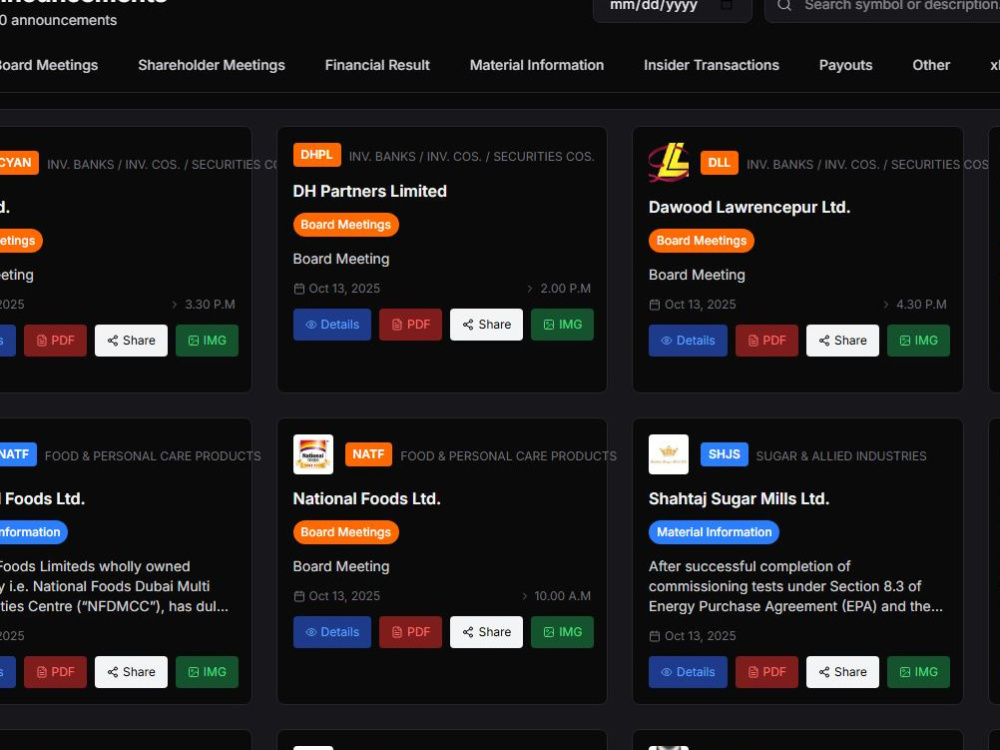This screenshot has width=1000, height=750.
Task: View Details for Dawood Lawrencepur Ltd.
Action: coord(688,341)
